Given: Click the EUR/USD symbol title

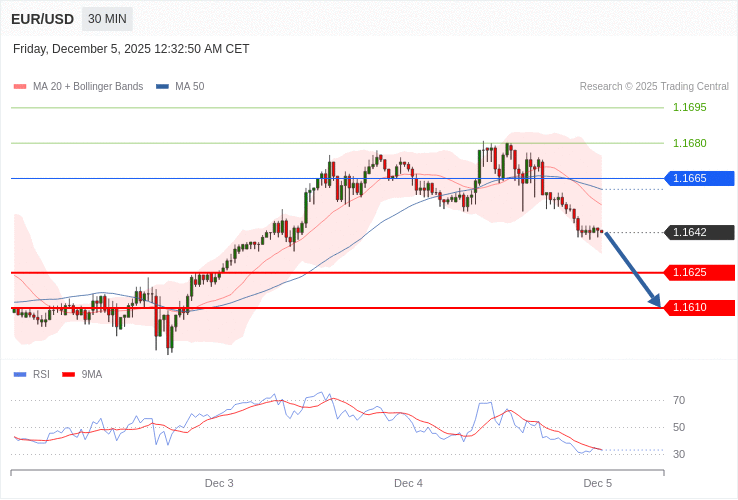Looking at the screenshot, I should (42, 19).
